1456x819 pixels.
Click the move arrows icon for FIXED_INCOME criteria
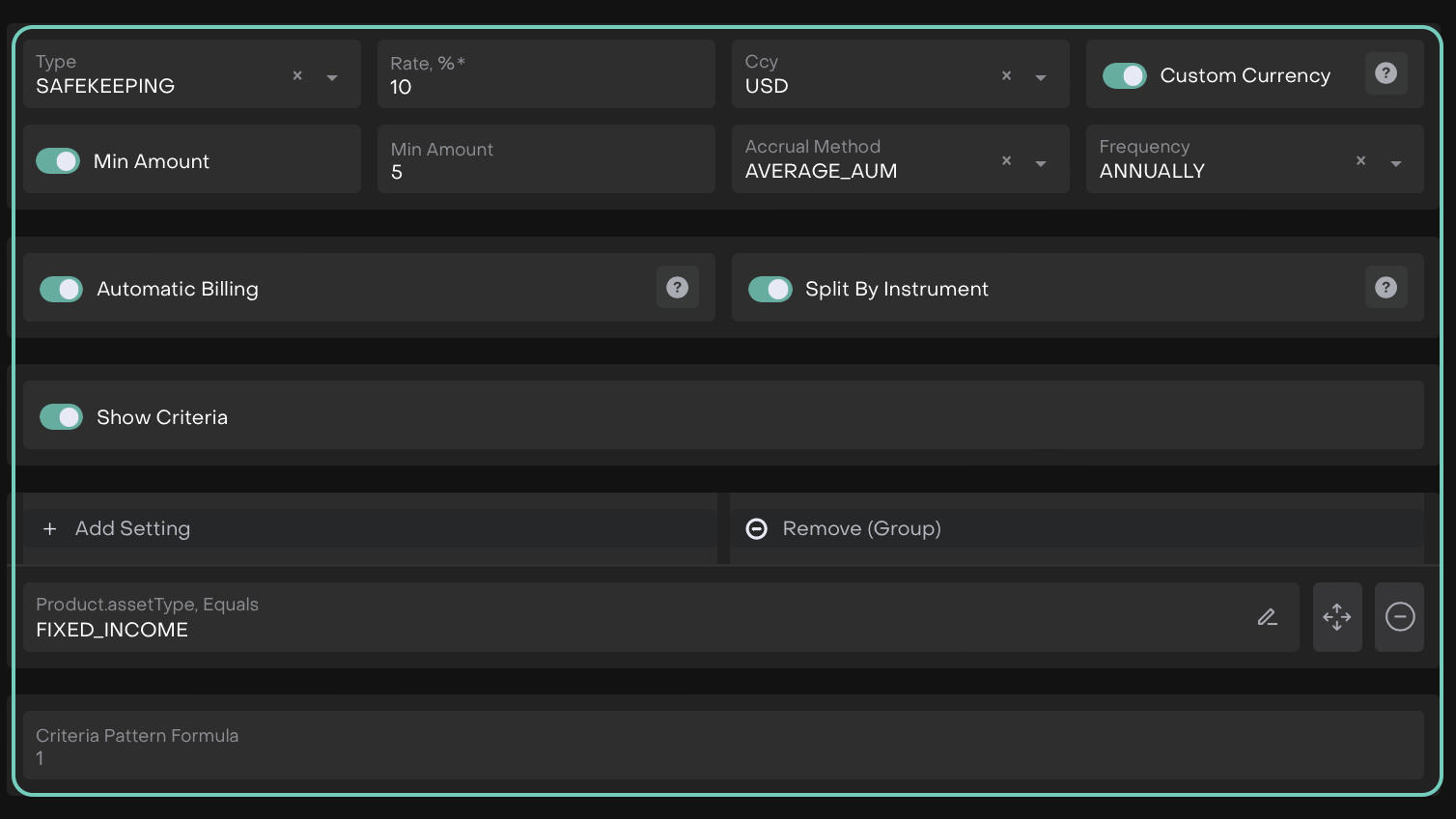(1336, 617)
